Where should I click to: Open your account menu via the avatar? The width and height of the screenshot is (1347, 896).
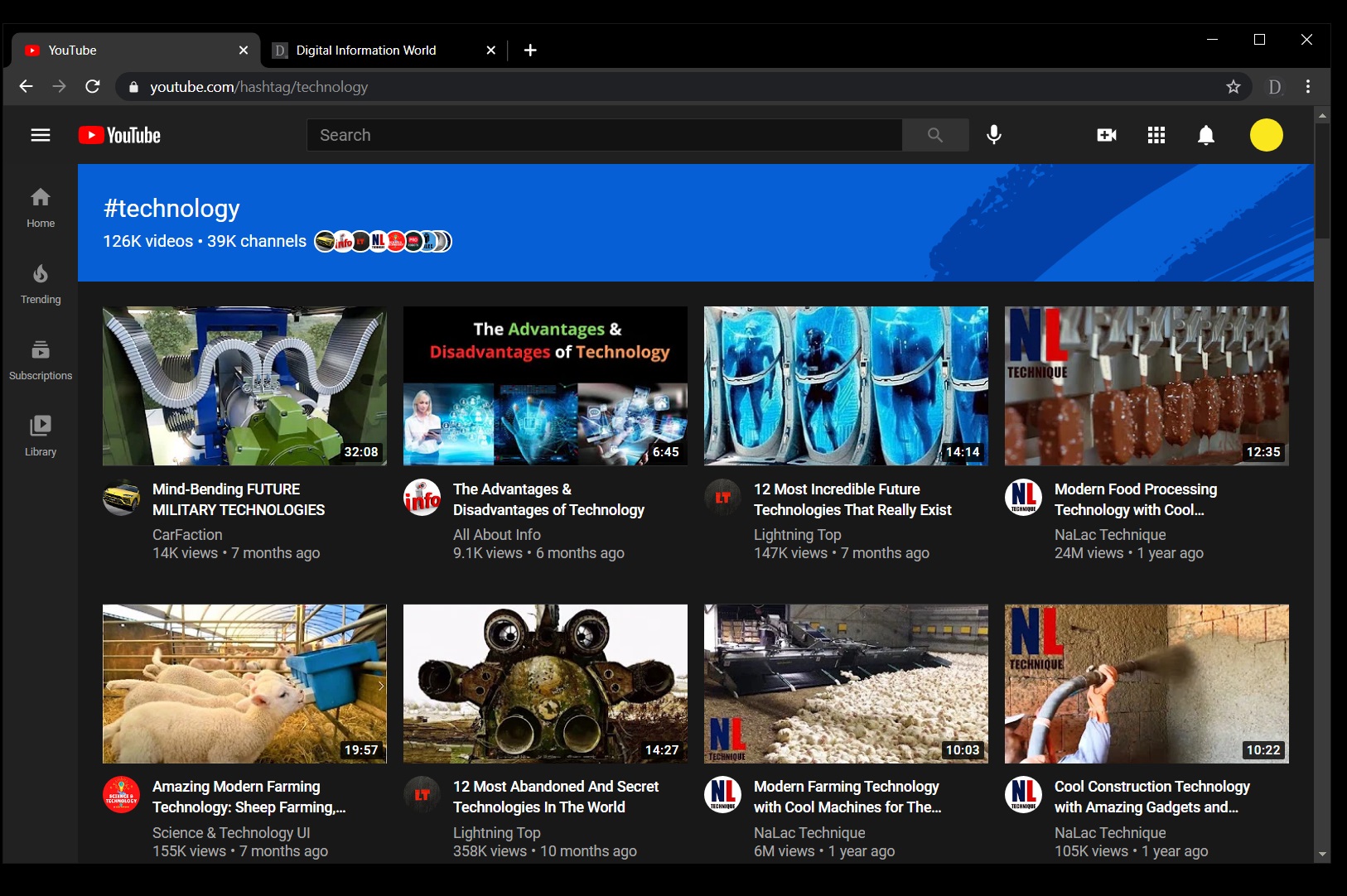tap(1266, 135)
